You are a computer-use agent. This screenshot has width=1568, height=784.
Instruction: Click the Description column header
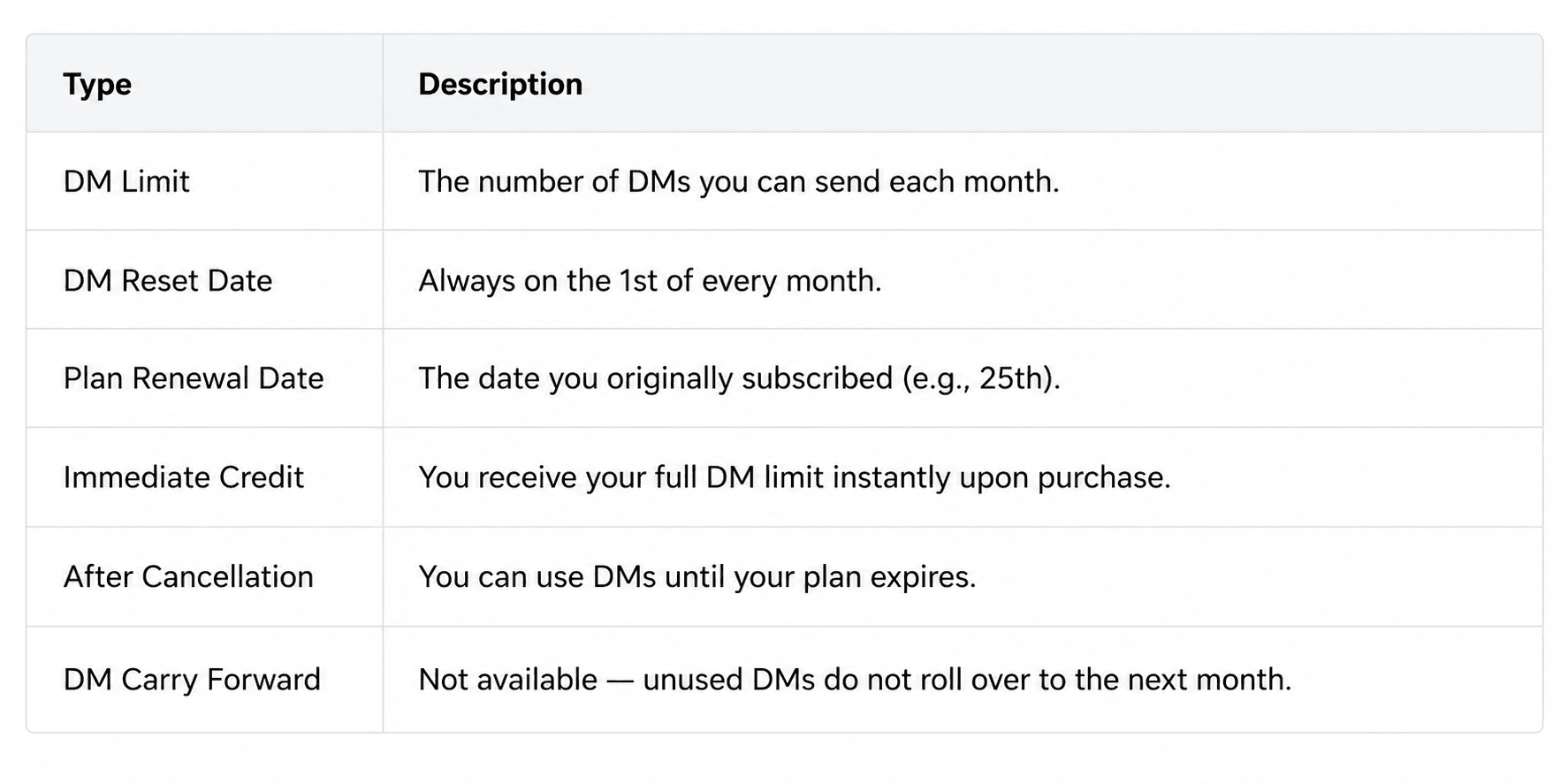500,84
